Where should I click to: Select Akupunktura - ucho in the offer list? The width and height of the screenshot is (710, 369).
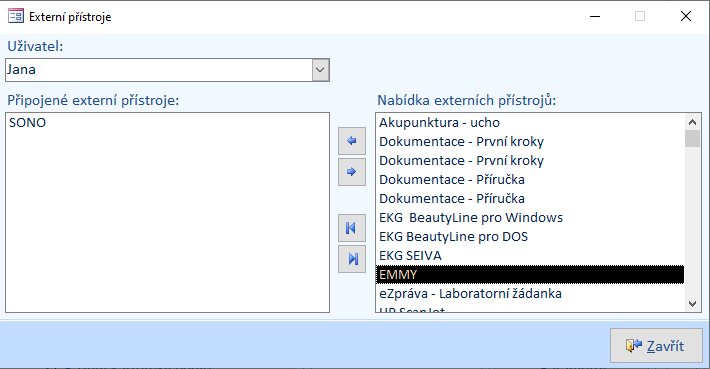click(x=530, y=123)
